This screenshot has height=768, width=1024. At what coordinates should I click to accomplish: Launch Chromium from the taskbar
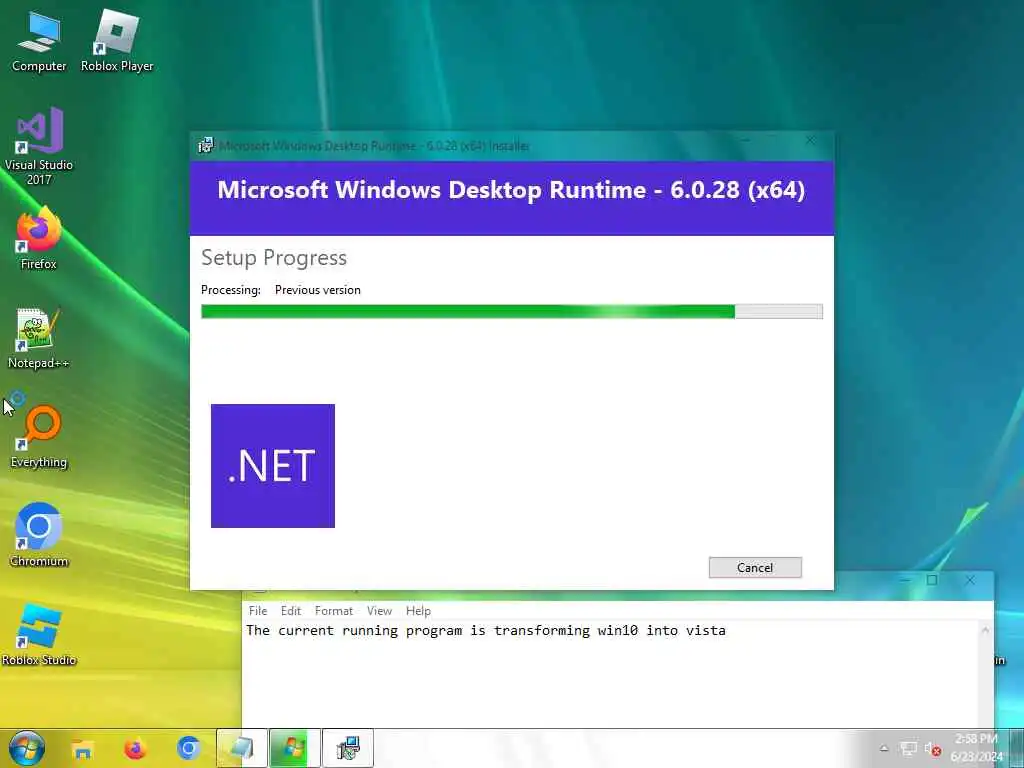pyautogui.click(x=188, y=748)
